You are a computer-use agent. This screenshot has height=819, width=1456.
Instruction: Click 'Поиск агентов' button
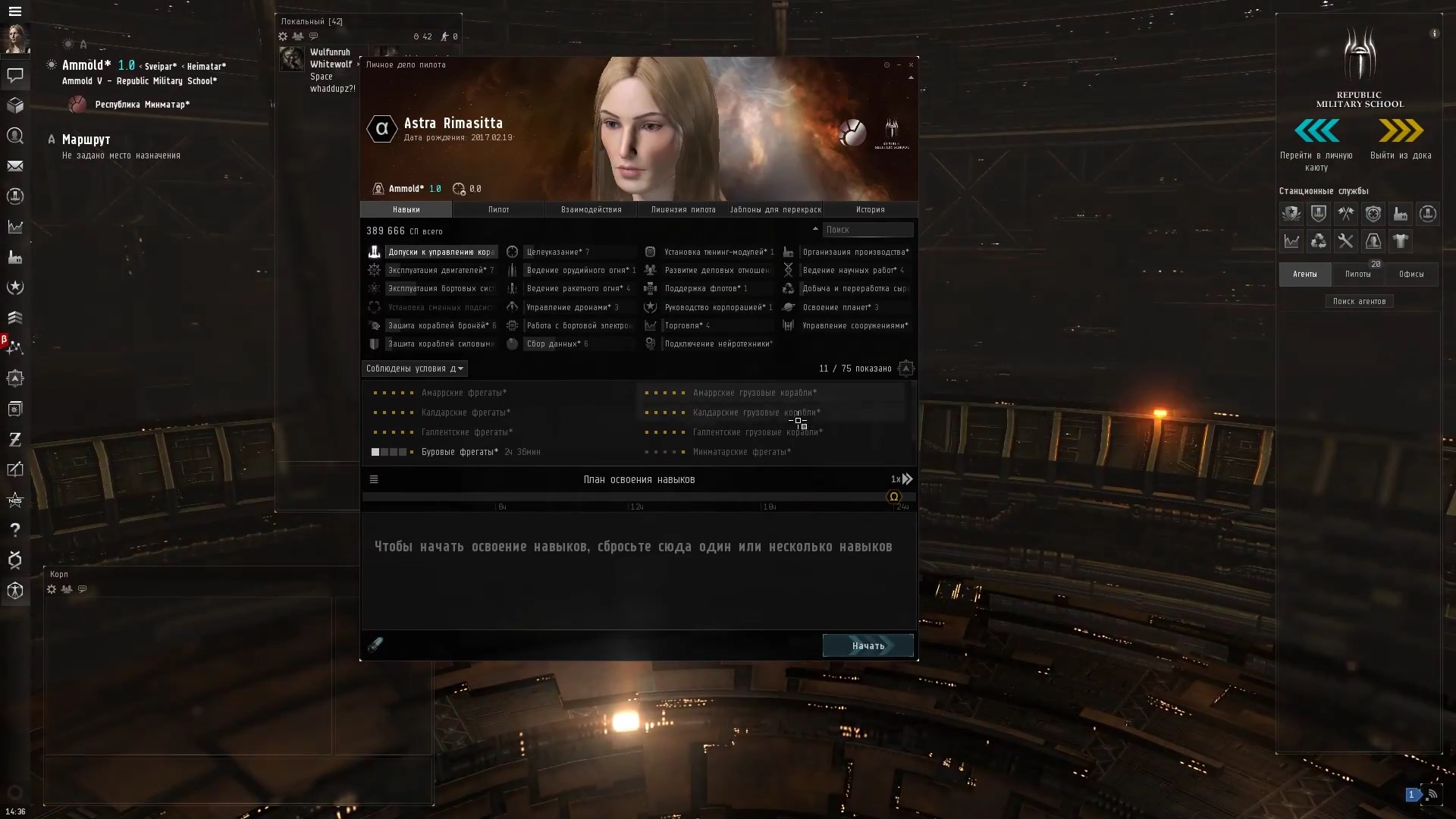pos(1359,301)
